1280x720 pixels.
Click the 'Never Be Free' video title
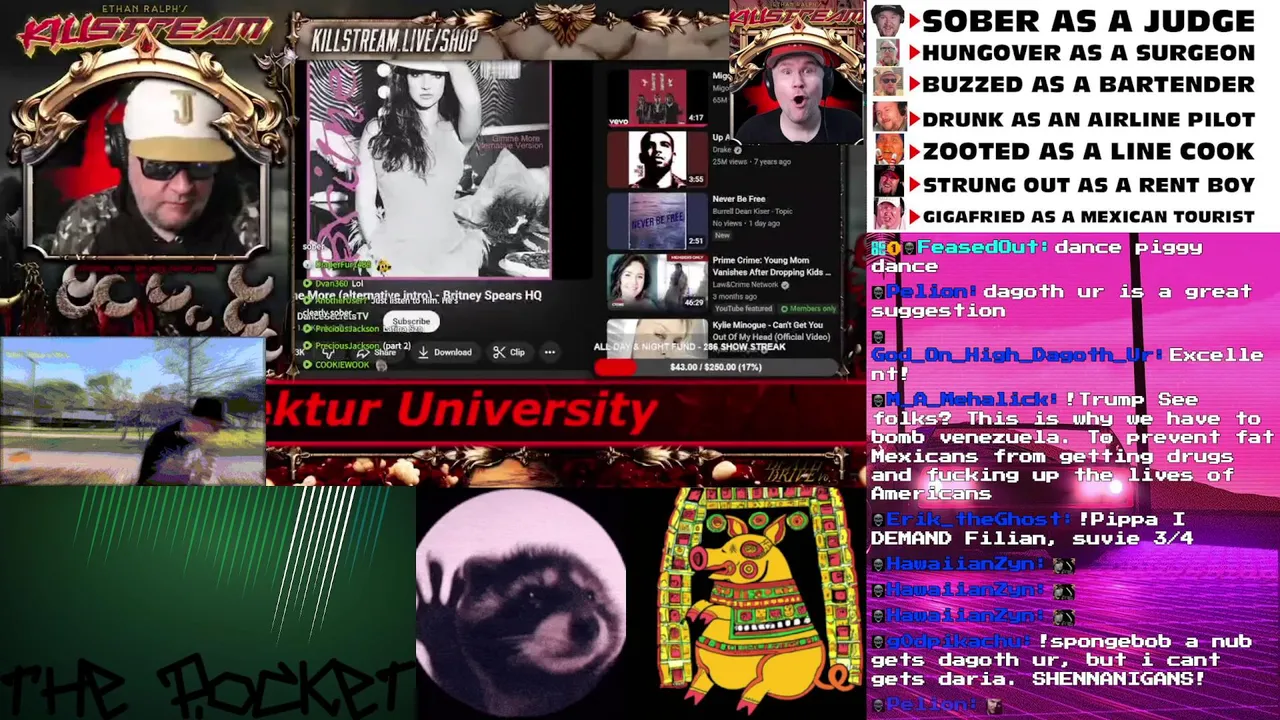click(x=738, y=199)
